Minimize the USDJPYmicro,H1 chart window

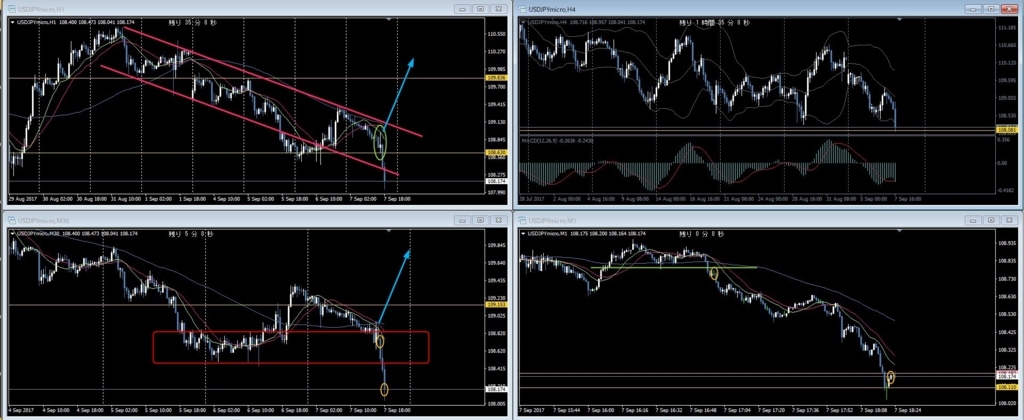[x=462, y=8]
